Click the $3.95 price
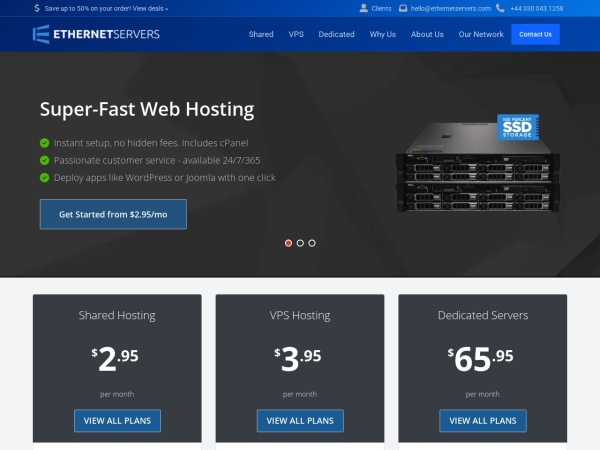The image size is (600, 450). coord(298,359)
